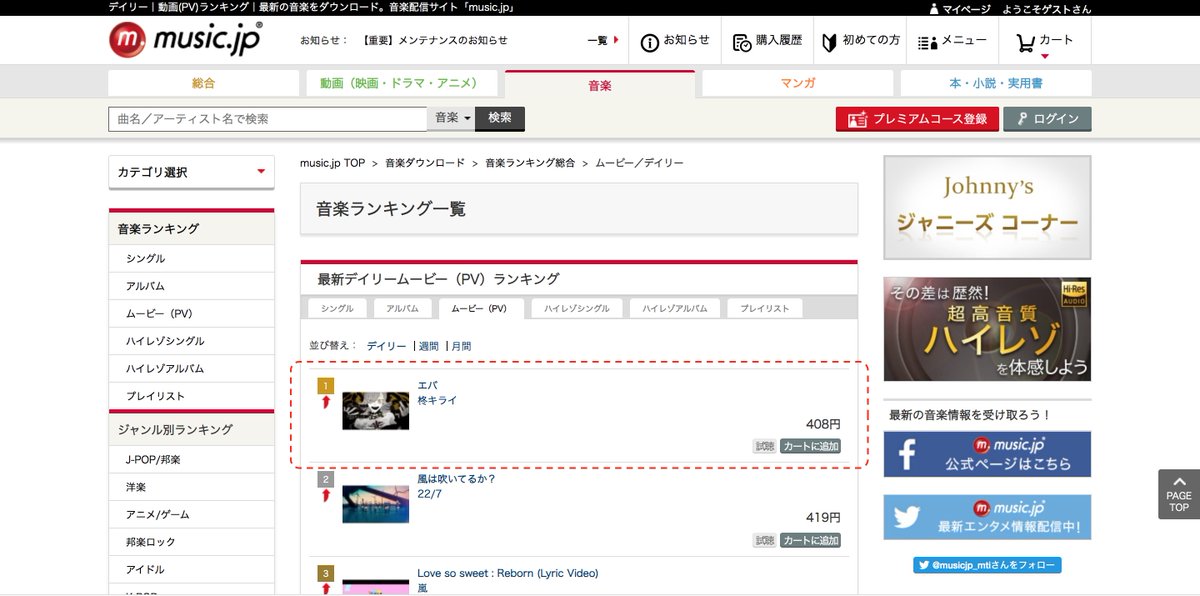Open Twitter 最新エンタメ情報 banner
The width and height of the screenshot is (1200, 596).
coord(987,517)
